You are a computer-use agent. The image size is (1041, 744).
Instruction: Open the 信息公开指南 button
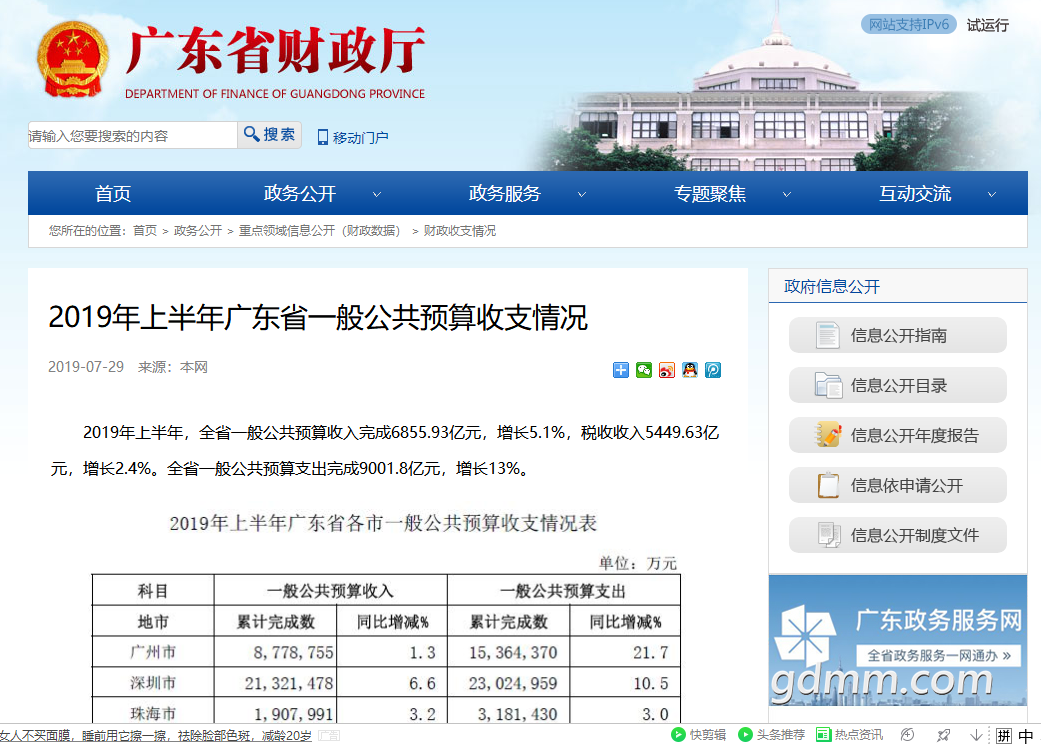coord(898,335)
